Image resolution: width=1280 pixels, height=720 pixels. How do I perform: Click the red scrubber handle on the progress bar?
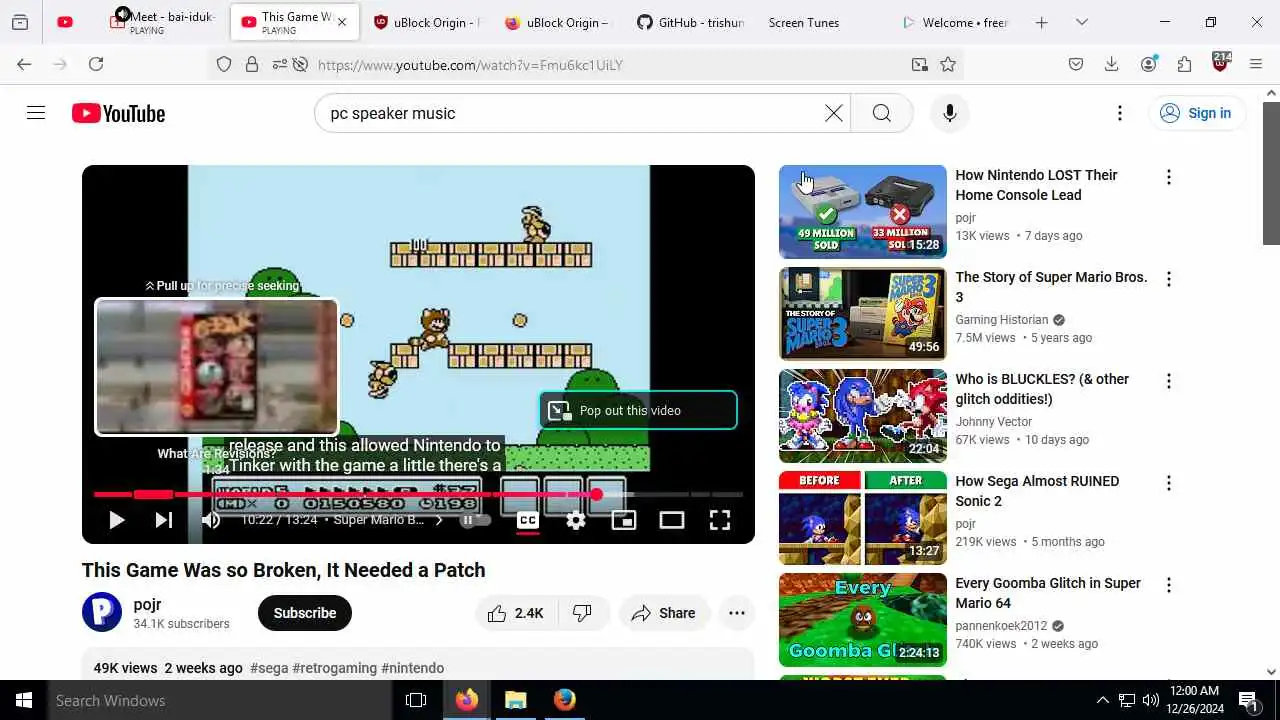[x=597, y=494]
